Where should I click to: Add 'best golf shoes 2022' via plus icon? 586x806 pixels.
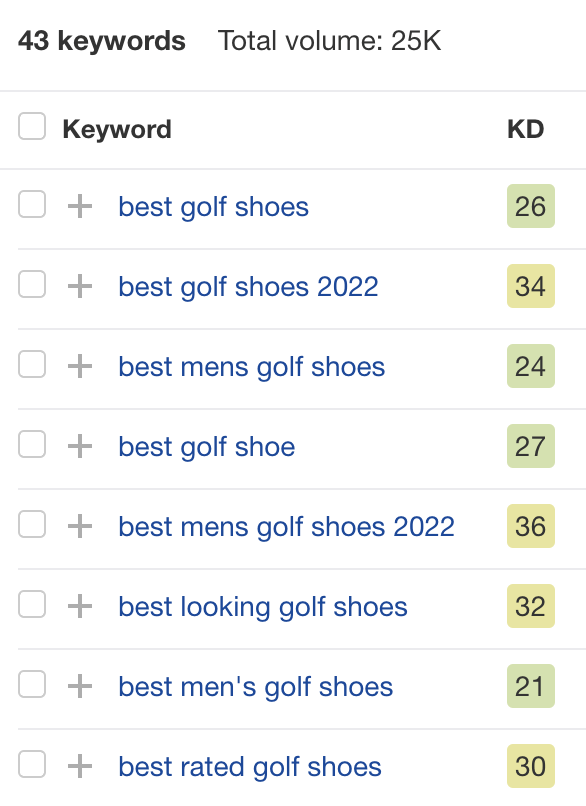tap(80, 286)
